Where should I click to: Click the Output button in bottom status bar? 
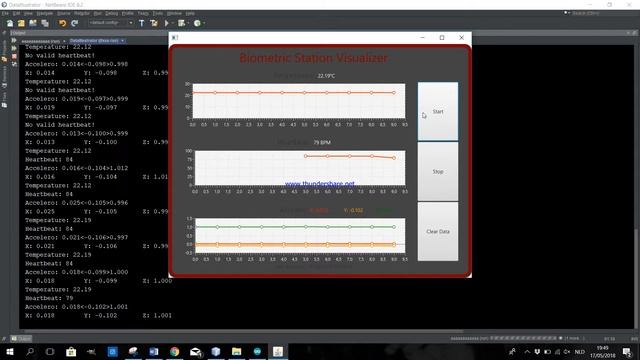21,338
